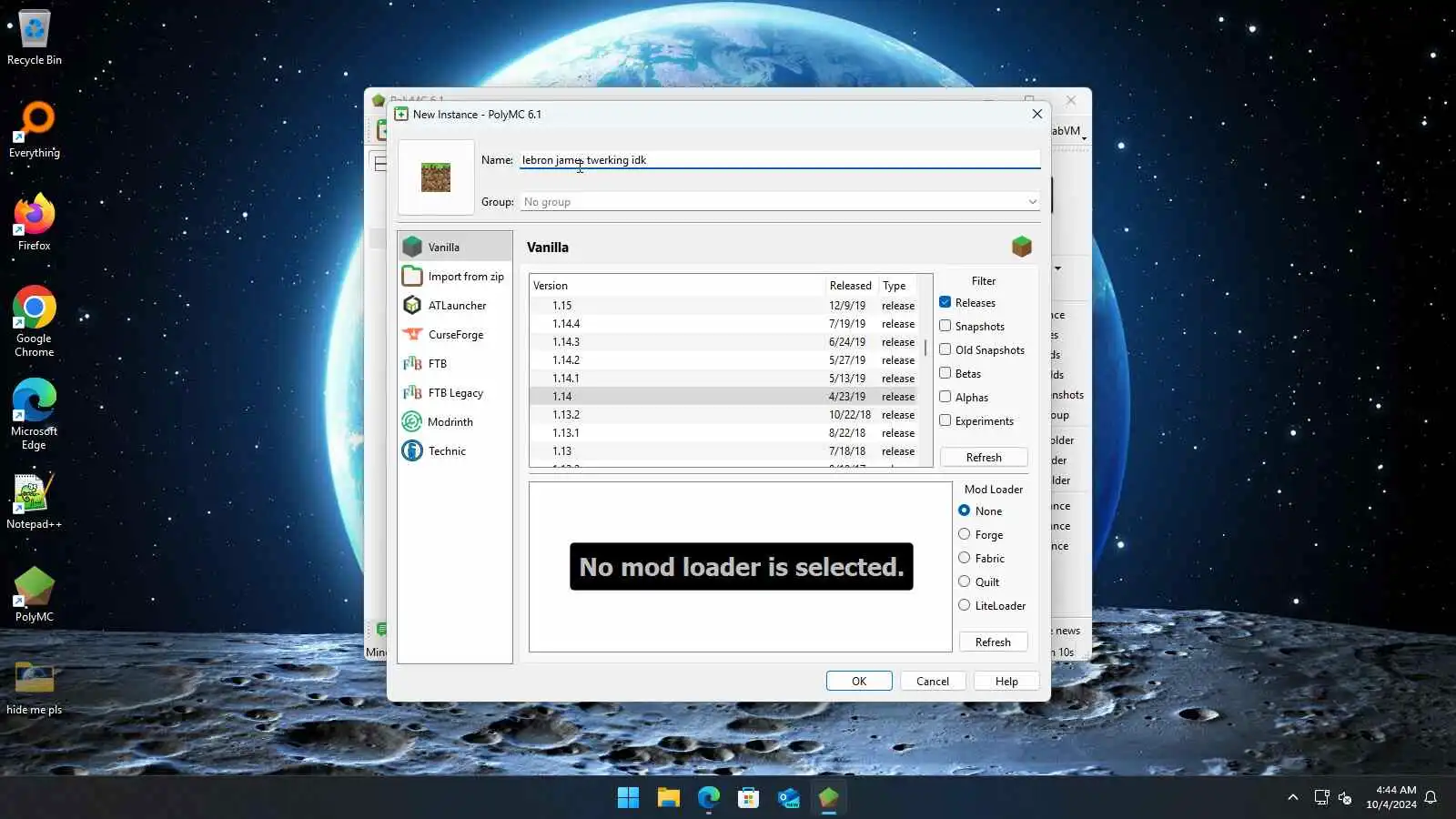Open the Technic modpack source
The image size is (1456, 819).
[x=455, y=450]
